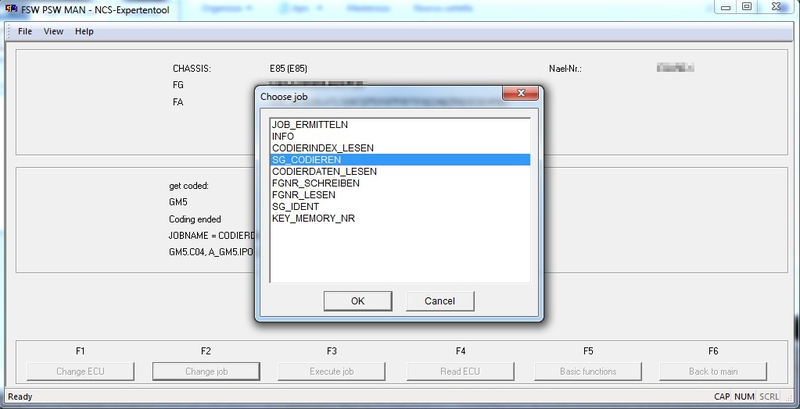Click the Change job button

(206, 371)
